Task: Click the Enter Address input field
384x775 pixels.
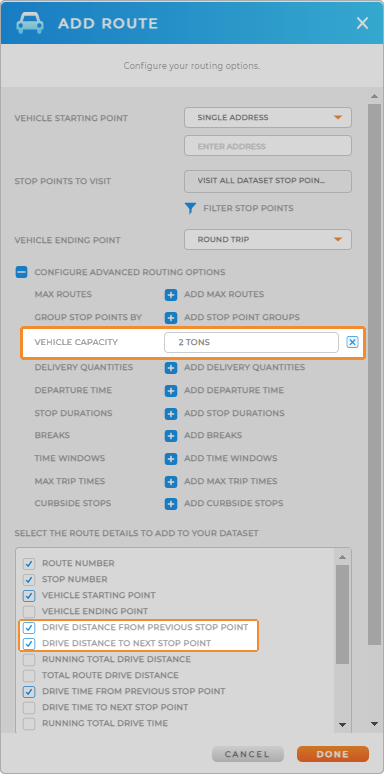Action: pos(268,146)
